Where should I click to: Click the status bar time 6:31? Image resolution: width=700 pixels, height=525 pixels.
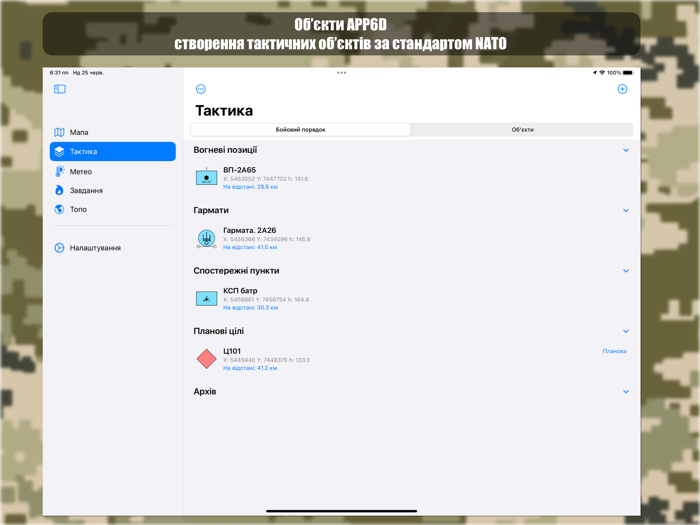click(59, 73)
